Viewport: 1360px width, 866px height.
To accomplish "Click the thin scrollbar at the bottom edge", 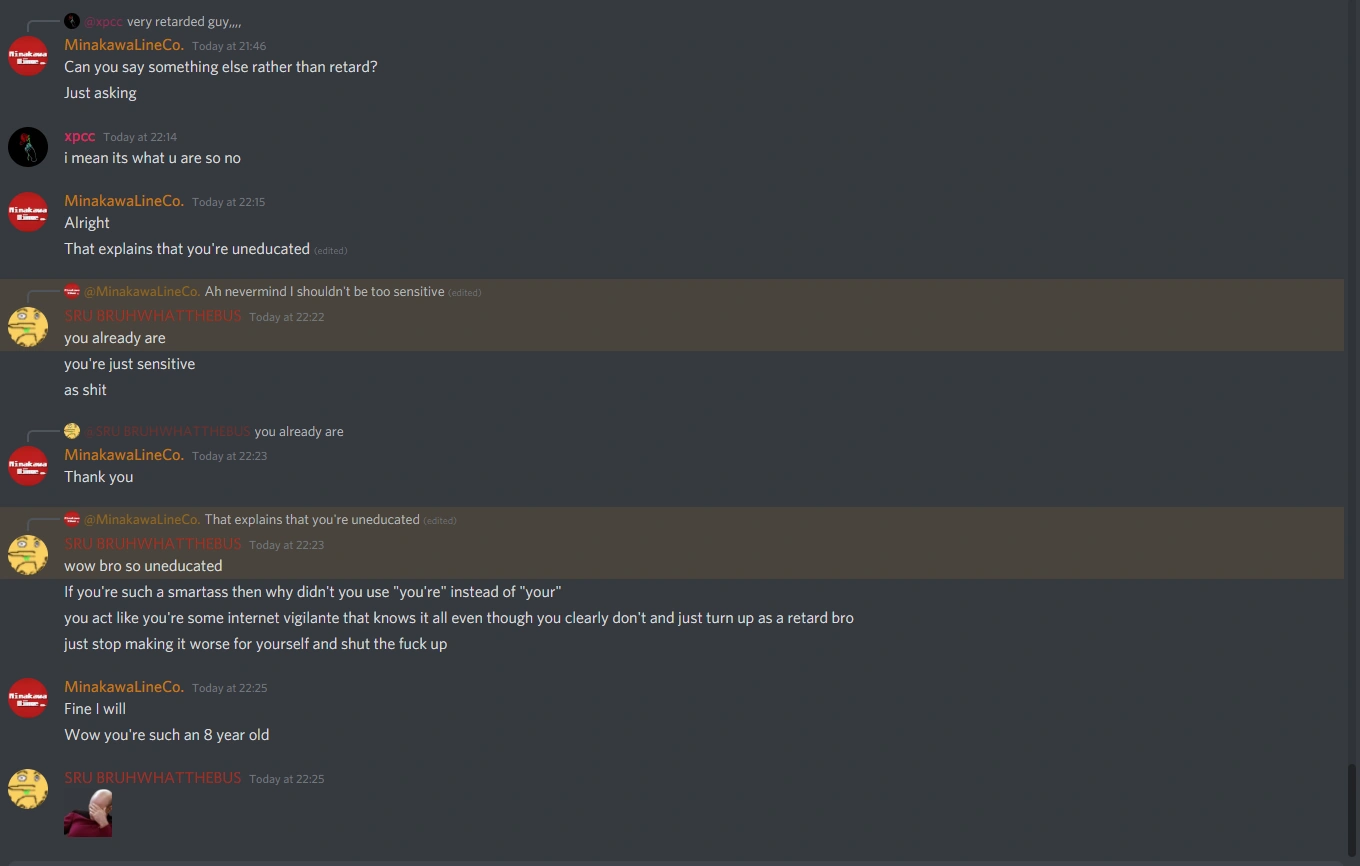I will 680,862.
